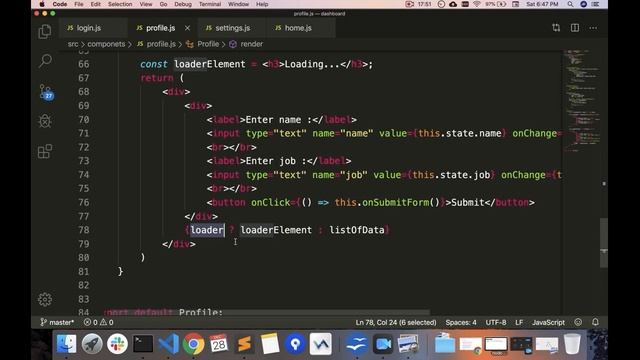Open the File menu
Screen dimensions: 640x360
(79, 4)
